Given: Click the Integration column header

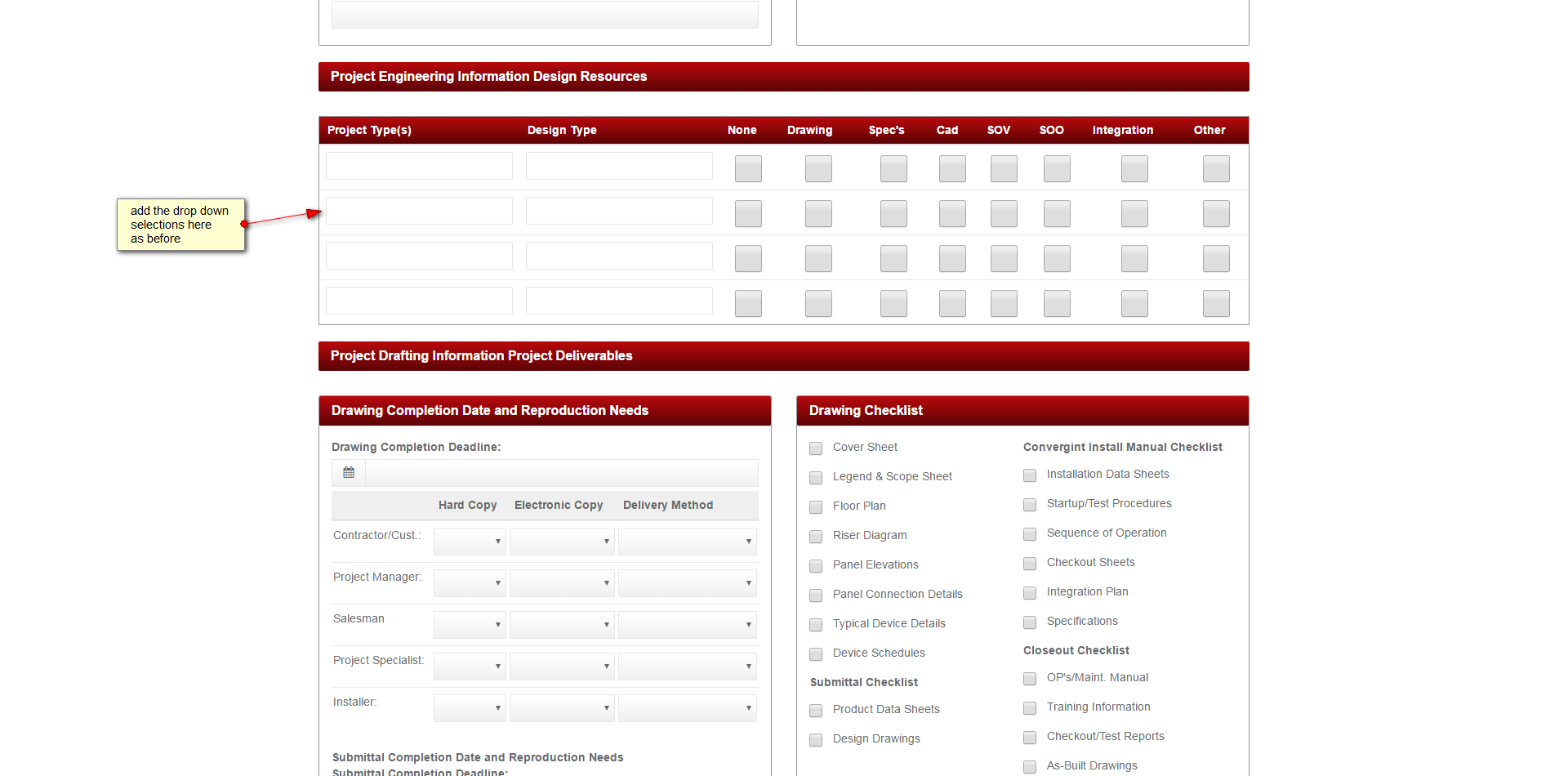Looking at the screenshot, I should point(1123,130).
